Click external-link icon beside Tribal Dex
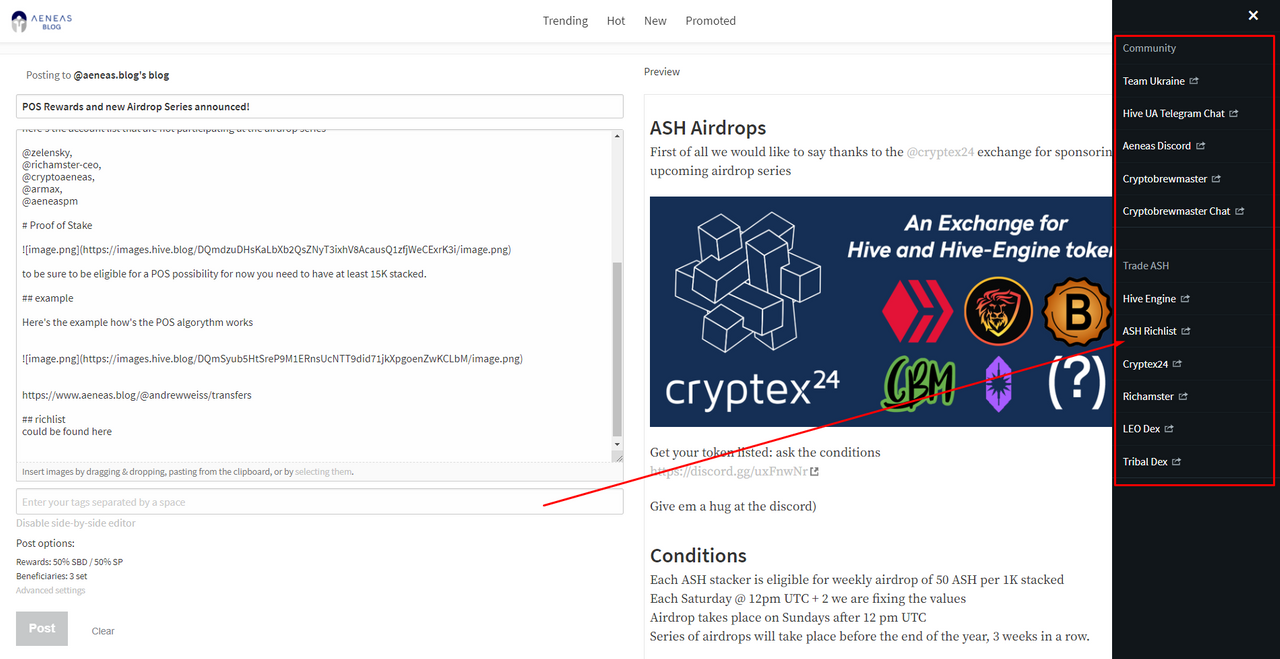Screen dimensions: 1280x659 tap(1176, 462)
